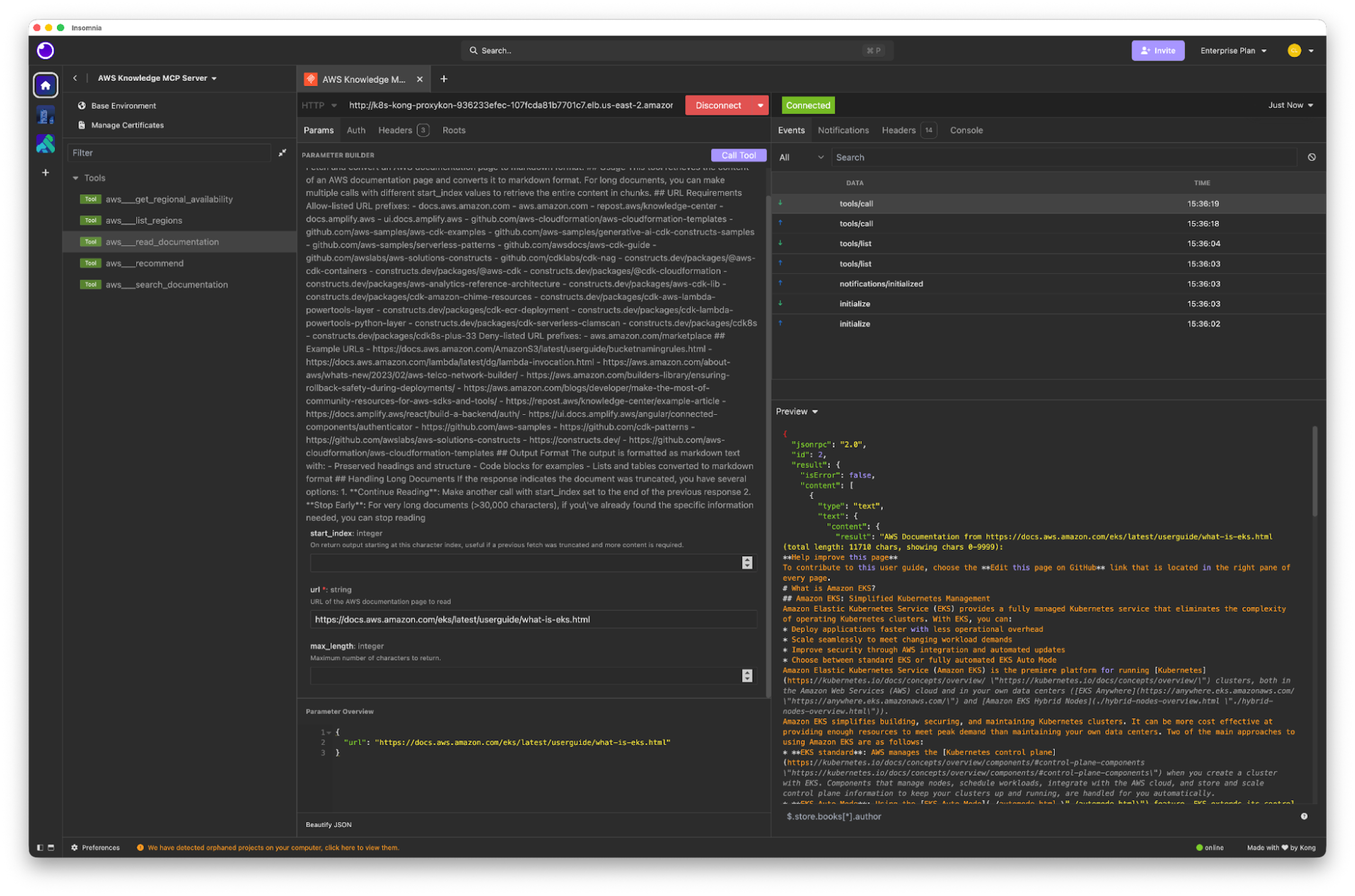Click the filter collapse arrows icon
The width and height of the screenshot is (1355, 896).
point(282,152)
